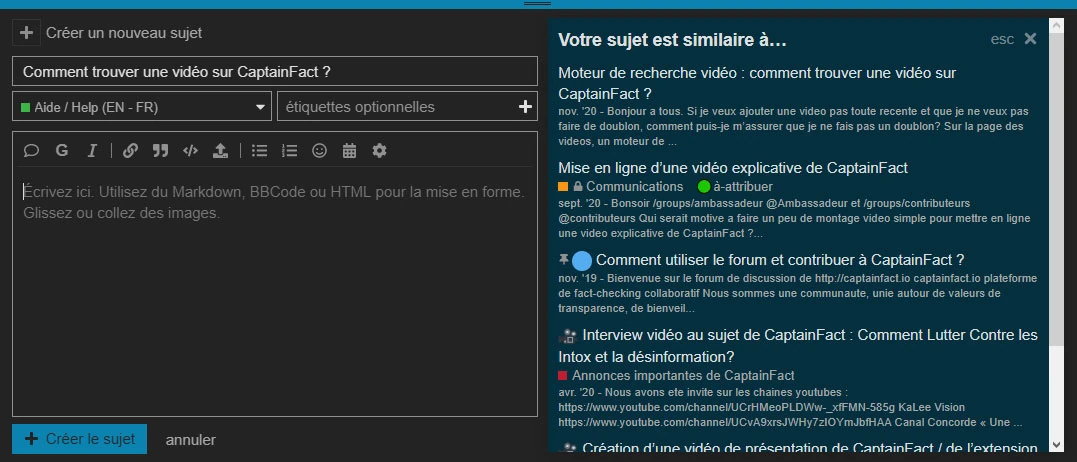Open Comment utiliser le forum topic
This screenshot has width=1077, height=462.
tap(780, 259)
